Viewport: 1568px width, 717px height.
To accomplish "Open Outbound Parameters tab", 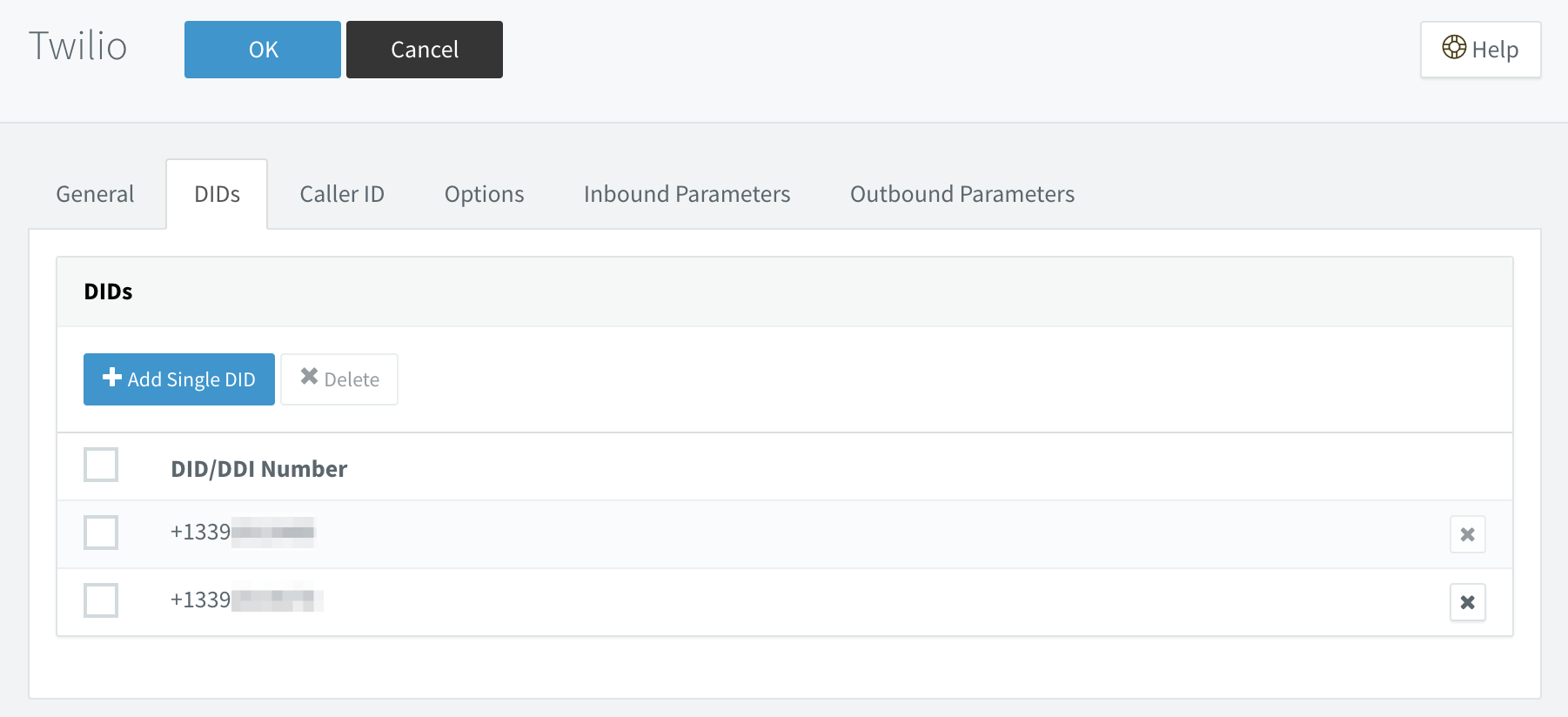I will [962, 194].
